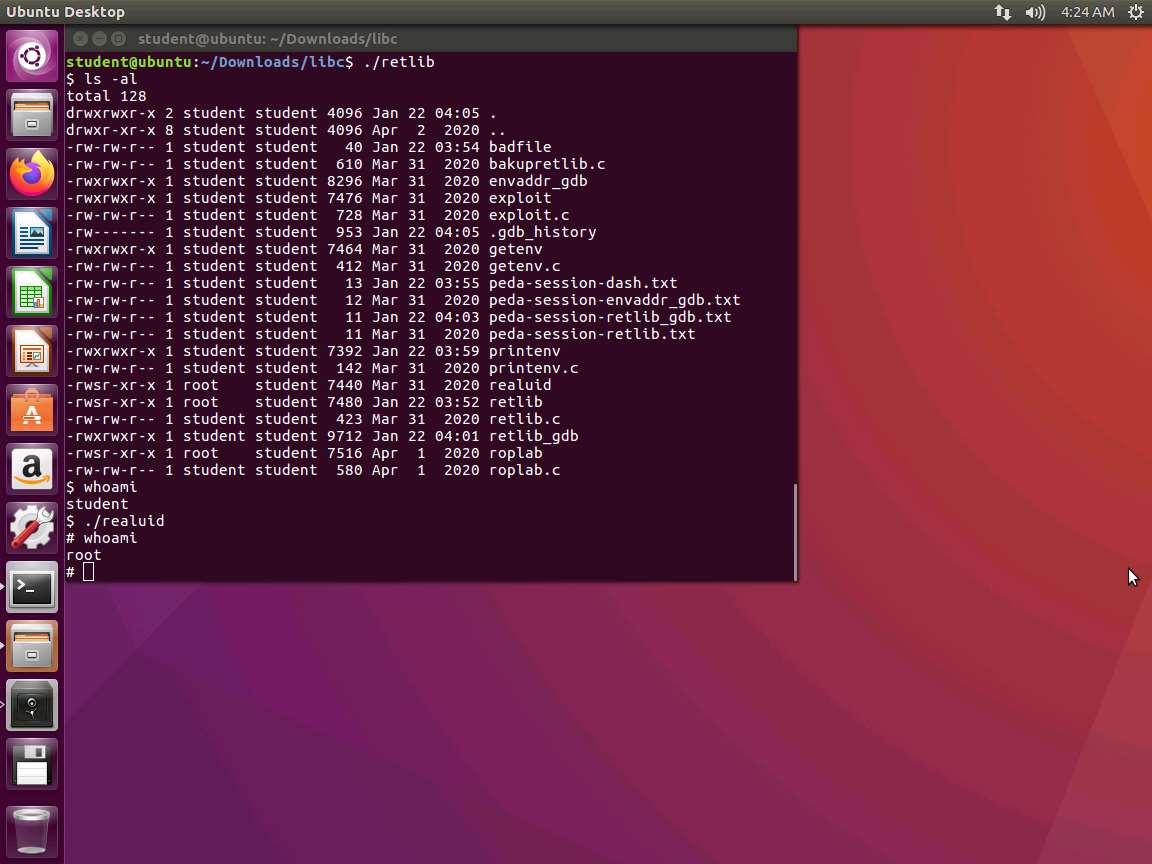Expand the session gear menu in top bar

pos(1135,12)
